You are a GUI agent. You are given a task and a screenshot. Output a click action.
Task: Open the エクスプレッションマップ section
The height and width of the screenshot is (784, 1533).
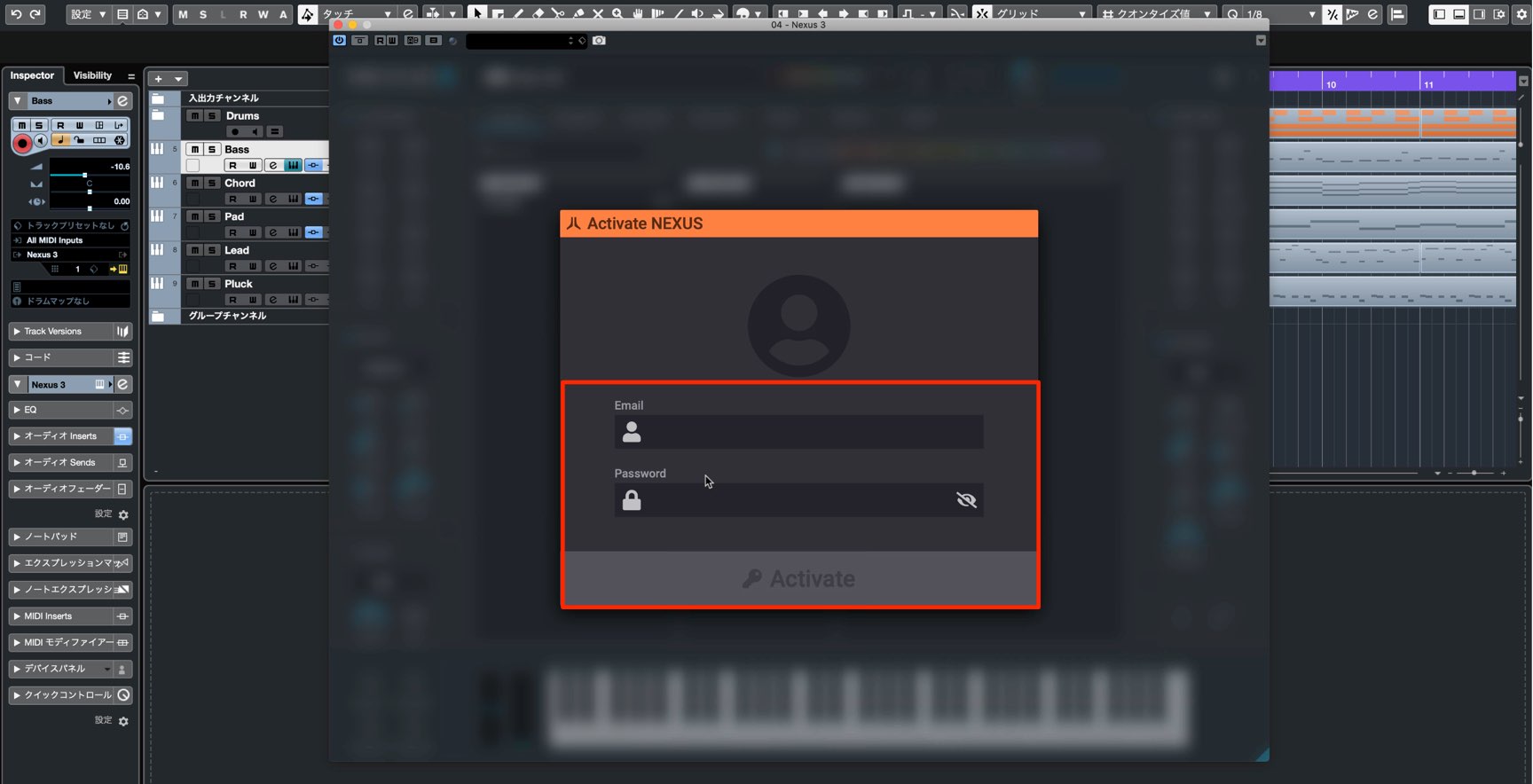point(60,563)
